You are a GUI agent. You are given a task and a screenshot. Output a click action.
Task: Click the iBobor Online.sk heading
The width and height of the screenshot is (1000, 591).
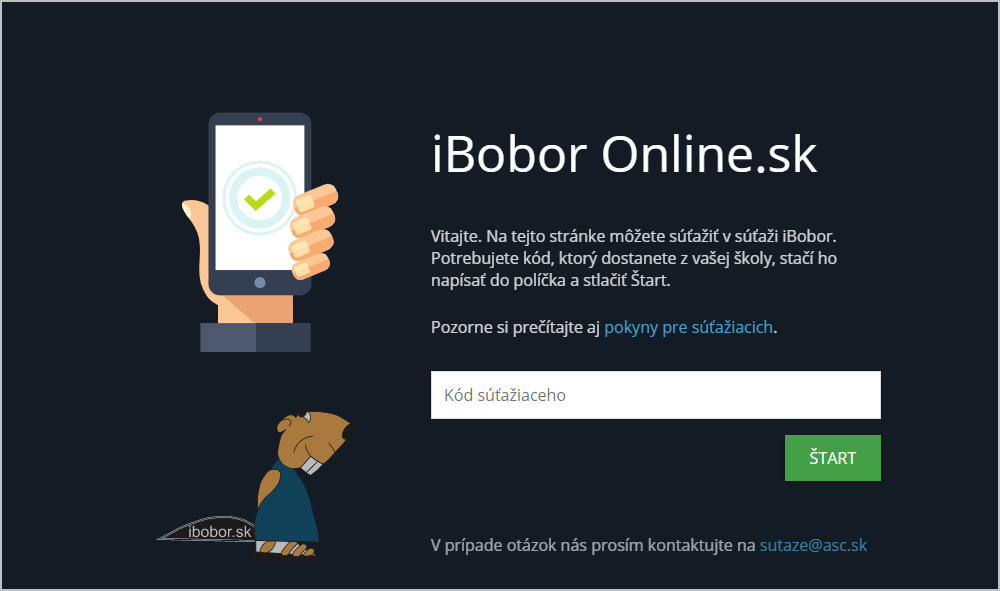point(624,154)
